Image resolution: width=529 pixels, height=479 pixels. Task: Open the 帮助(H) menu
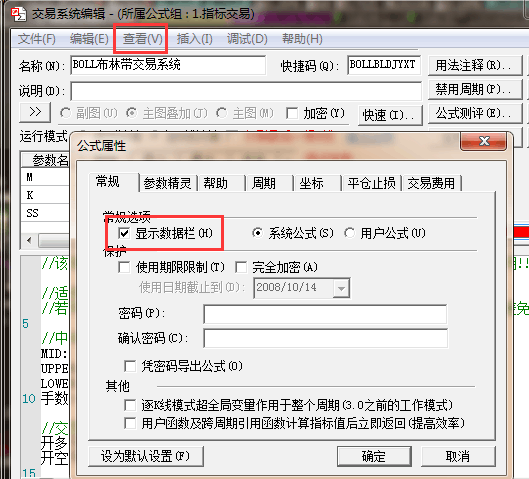pos(302,39)
